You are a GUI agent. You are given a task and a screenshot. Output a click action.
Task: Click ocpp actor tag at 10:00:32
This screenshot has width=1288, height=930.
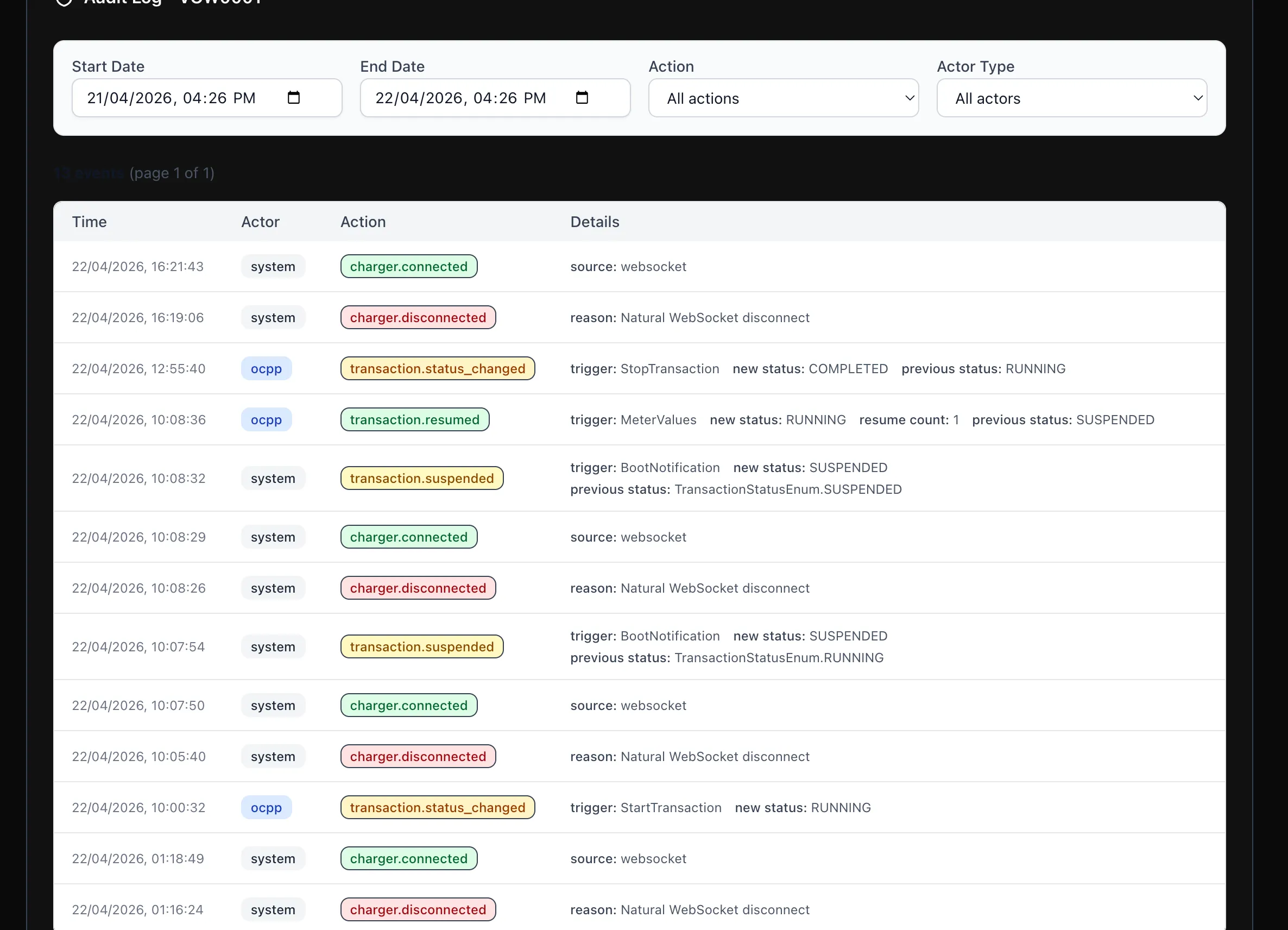pyautogui.click(x=267, y=807)
